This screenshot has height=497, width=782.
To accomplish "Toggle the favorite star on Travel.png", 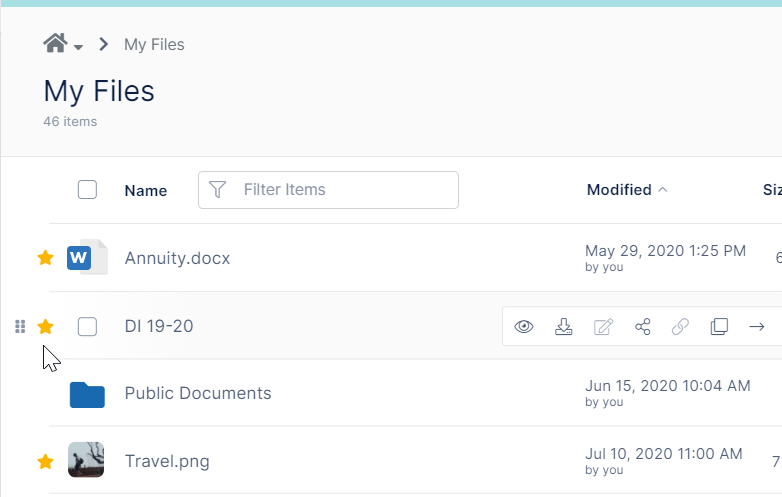I will (x=45, y=461).
